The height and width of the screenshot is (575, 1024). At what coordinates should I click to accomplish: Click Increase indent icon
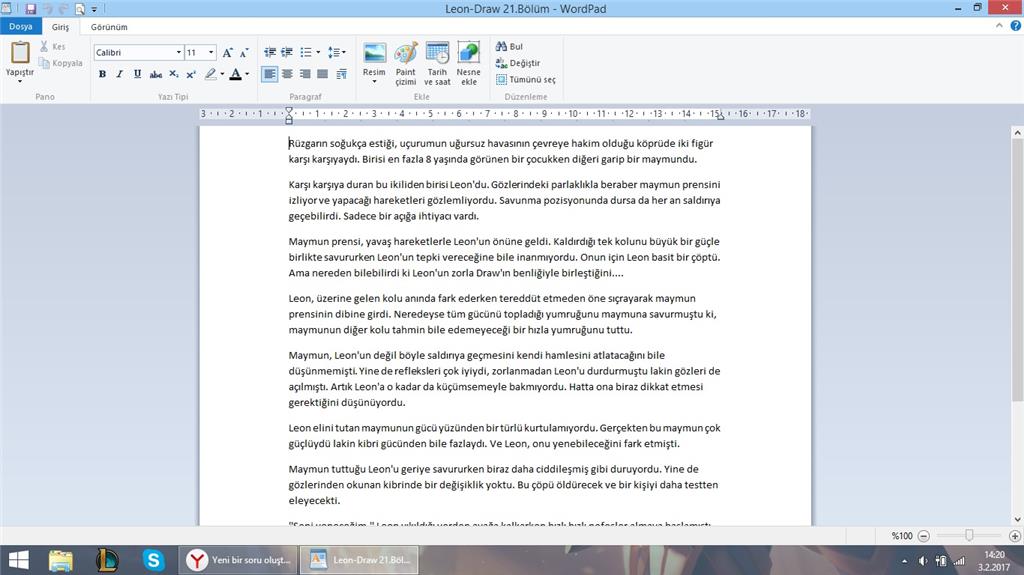[x=287, y=52]
